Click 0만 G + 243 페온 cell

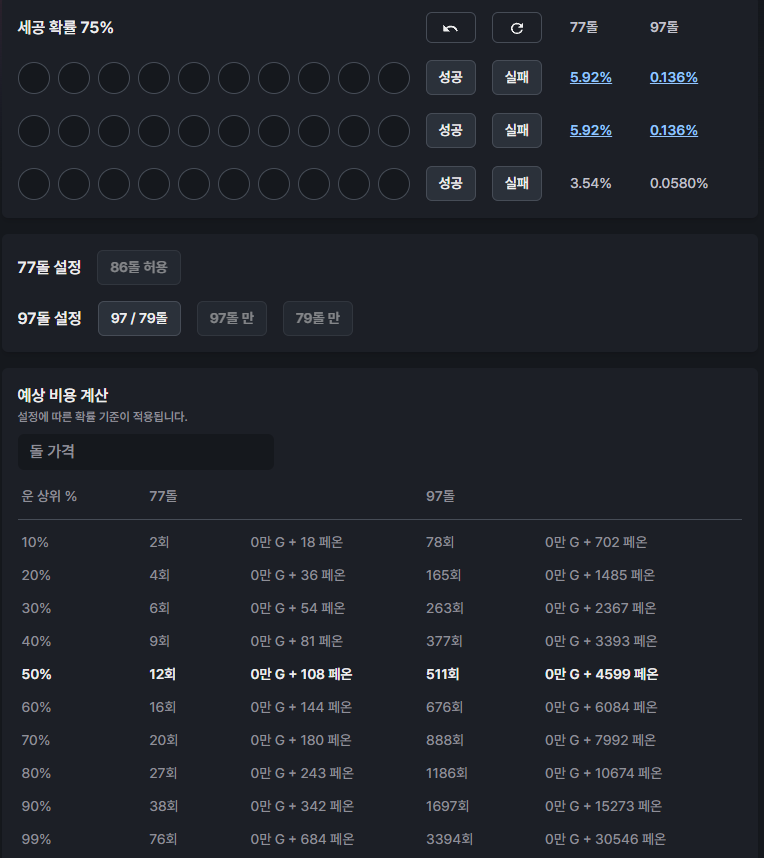pos(302,773)
